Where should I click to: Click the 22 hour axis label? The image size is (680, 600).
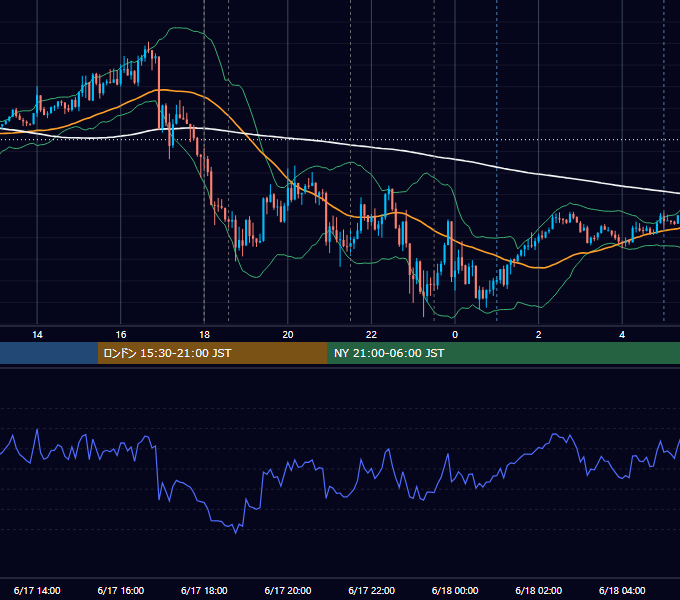click(371, 335)
